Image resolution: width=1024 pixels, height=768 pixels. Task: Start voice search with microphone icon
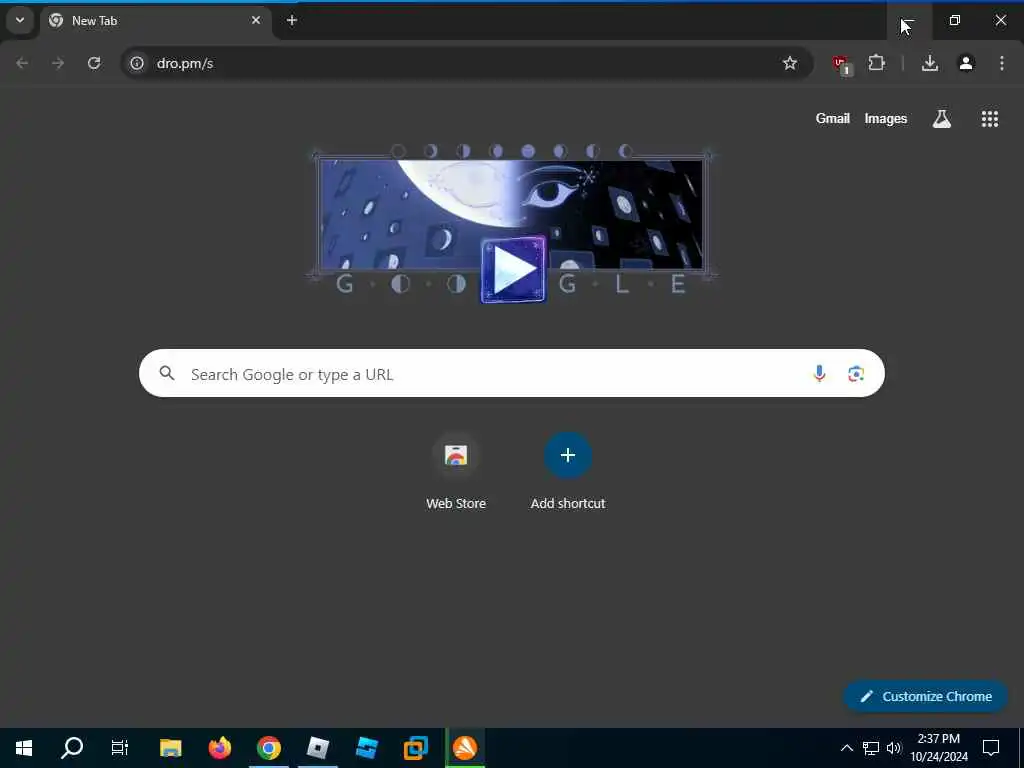[x=819, y=374]
